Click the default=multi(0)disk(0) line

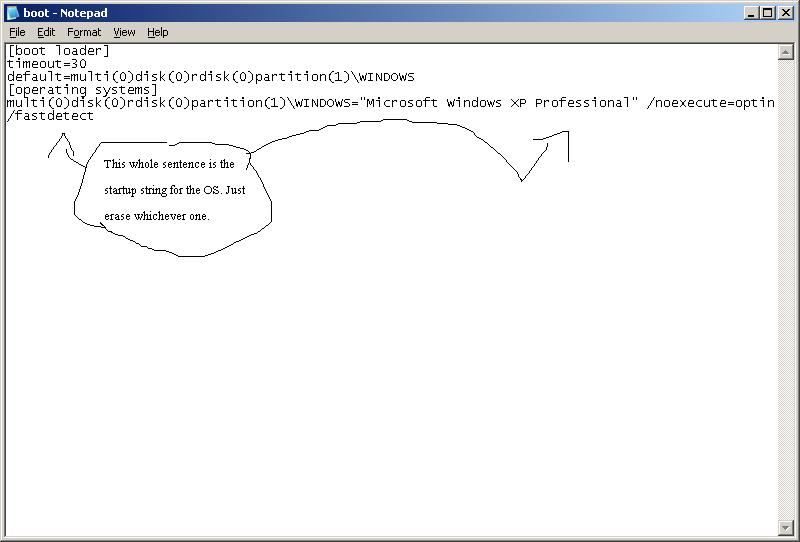click(x=211, y=77)
